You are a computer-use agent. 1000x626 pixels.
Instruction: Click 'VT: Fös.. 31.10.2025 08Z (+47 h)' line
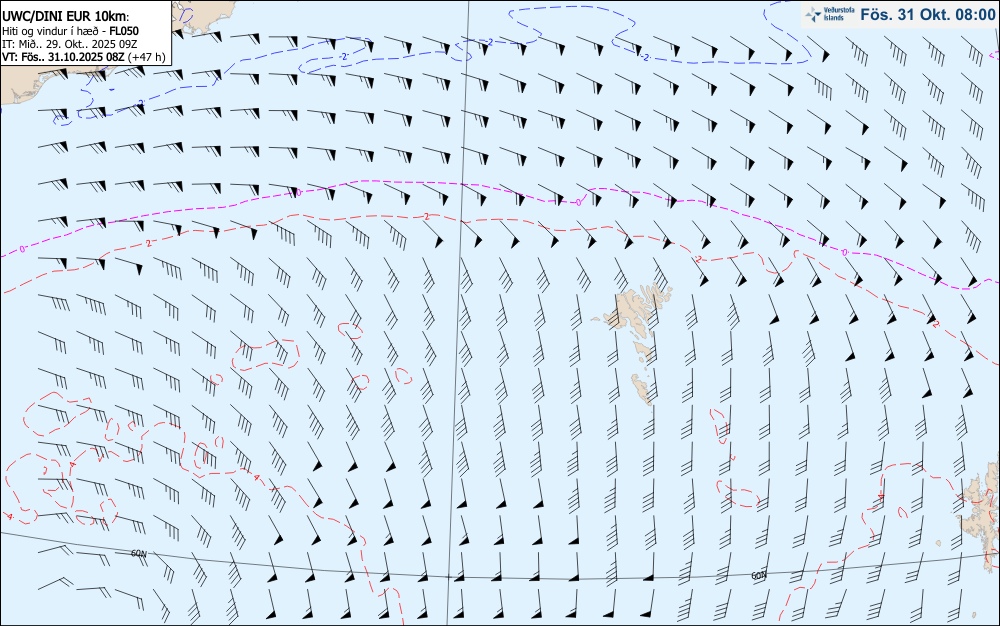coord(84,57)
